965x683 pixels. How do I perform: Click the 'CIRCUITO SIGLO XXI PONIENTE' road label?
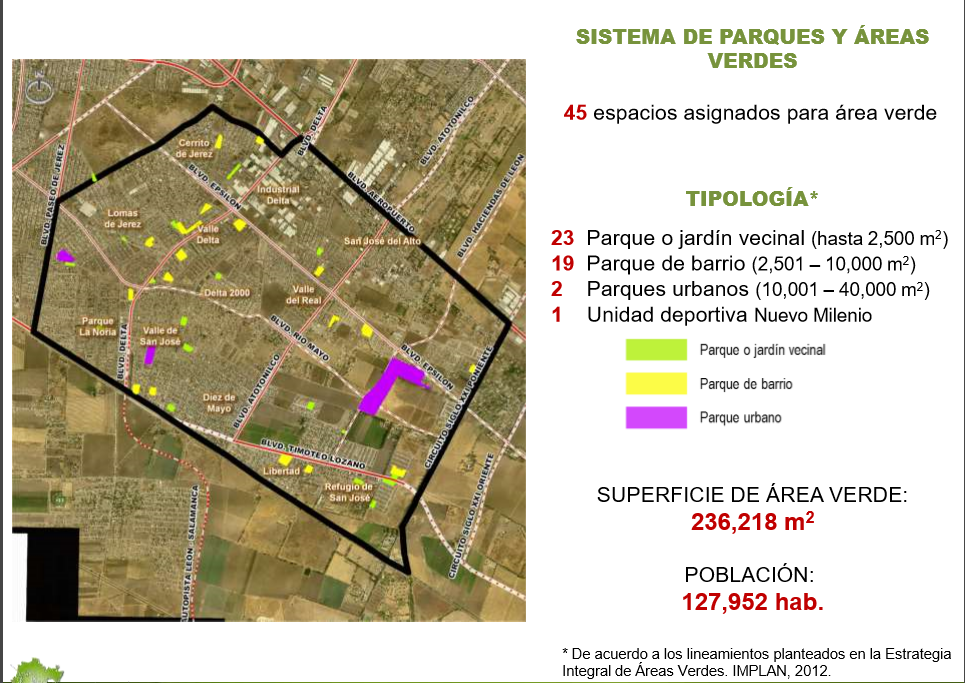click(459, 406)
